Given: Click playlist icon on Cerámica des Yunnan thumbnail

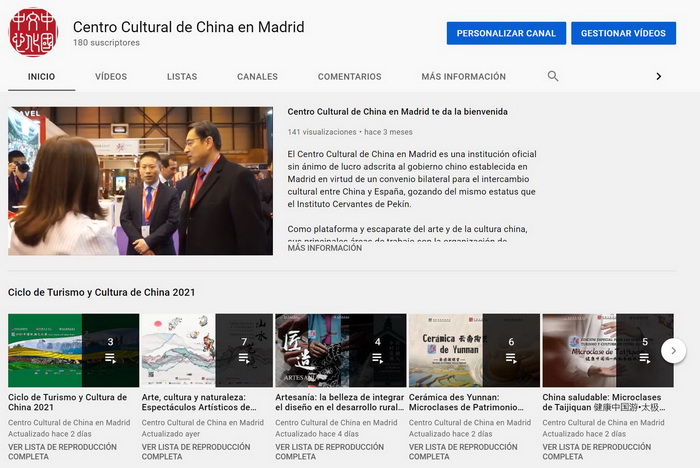Looking at the screenshot, I should point(511,358).
